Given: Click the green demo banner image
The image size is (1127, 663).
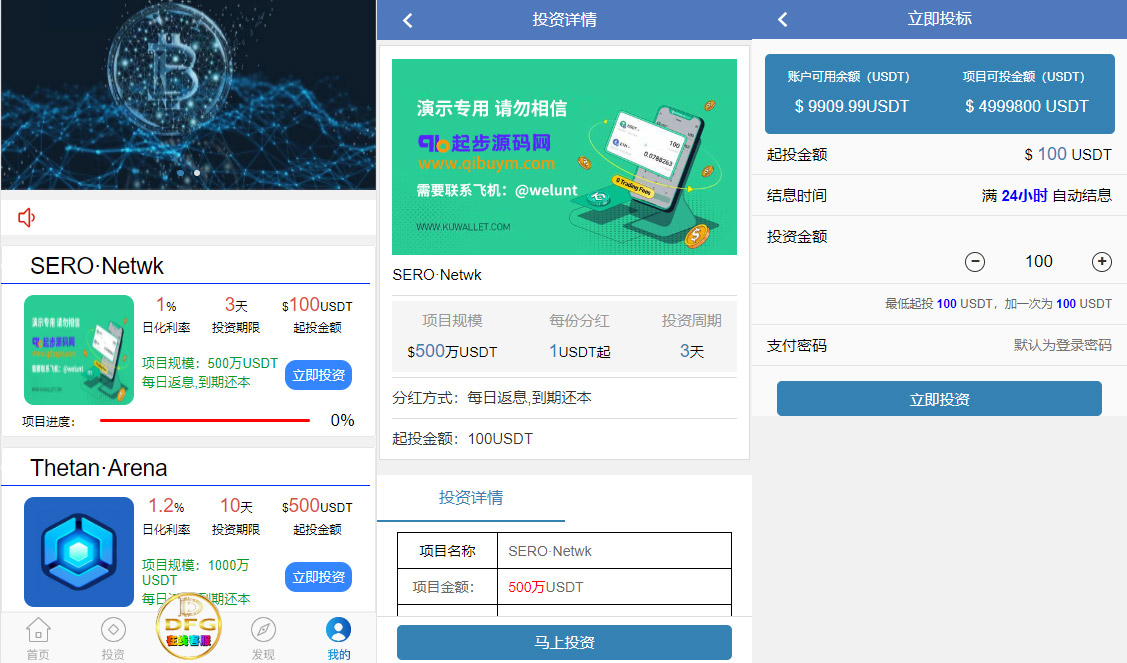Looking at the screenshot, I should [564, 157].
